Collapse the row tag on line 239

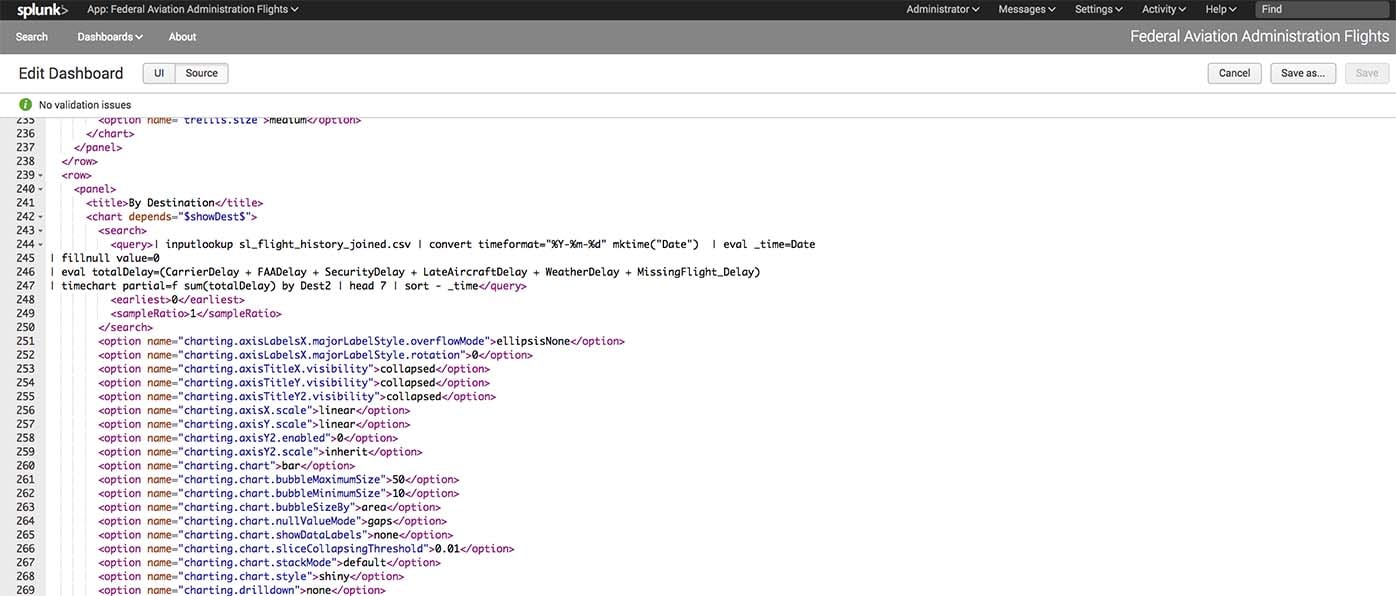pos(40,175)
